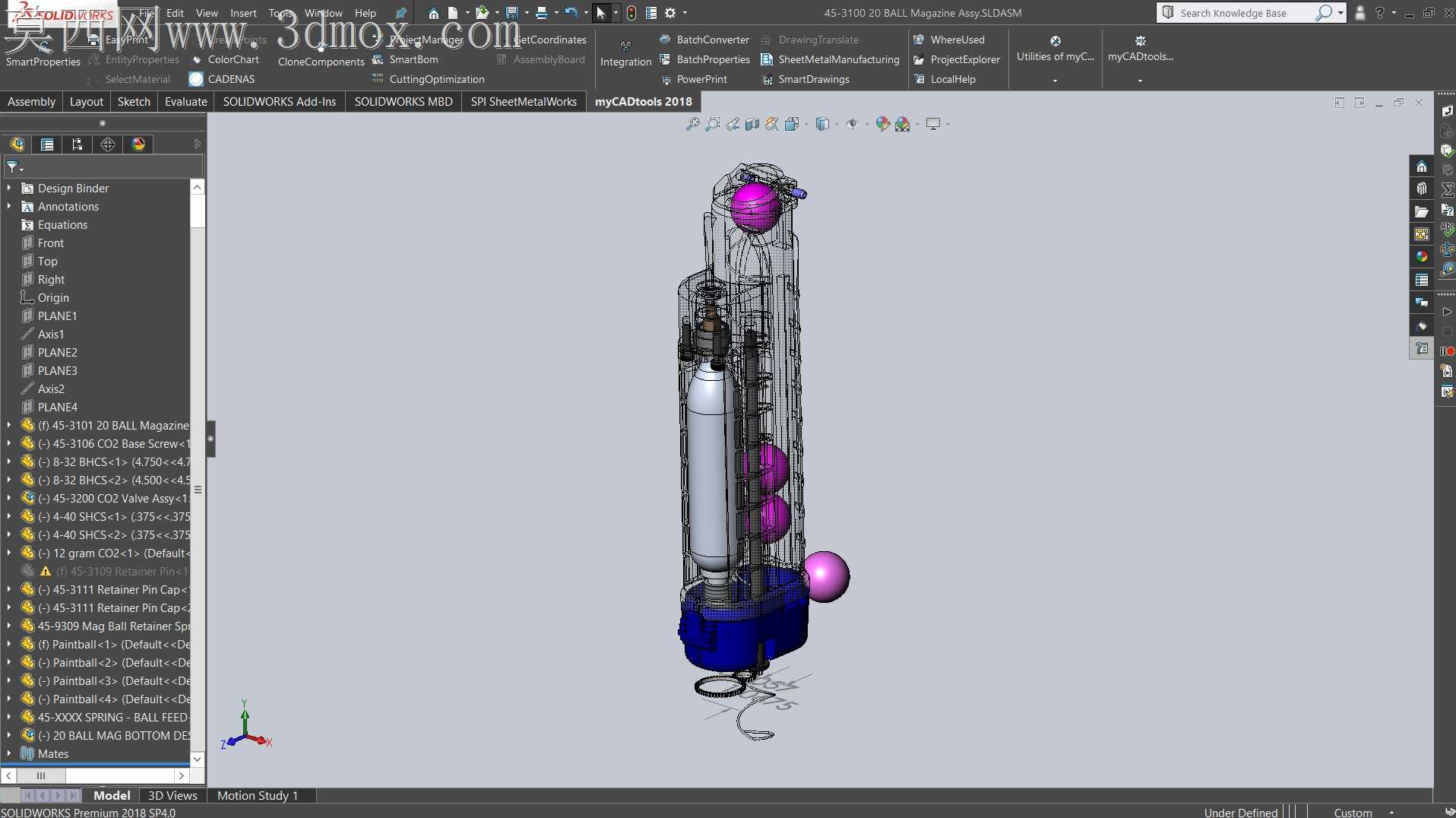Open the SOLIDWORKS Add-Ins tab
1456x818 pixels.
point(280,102)
